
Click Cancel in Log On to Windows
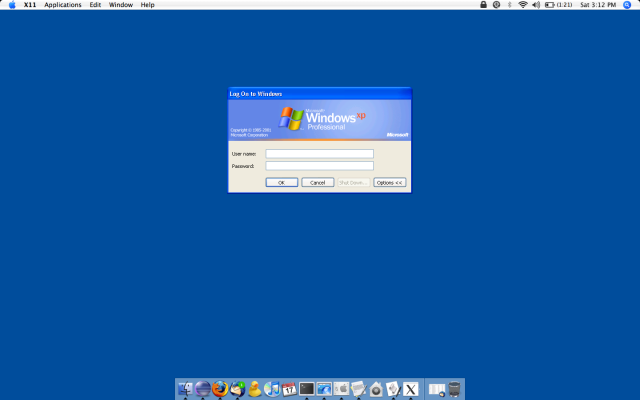[318, 182]
